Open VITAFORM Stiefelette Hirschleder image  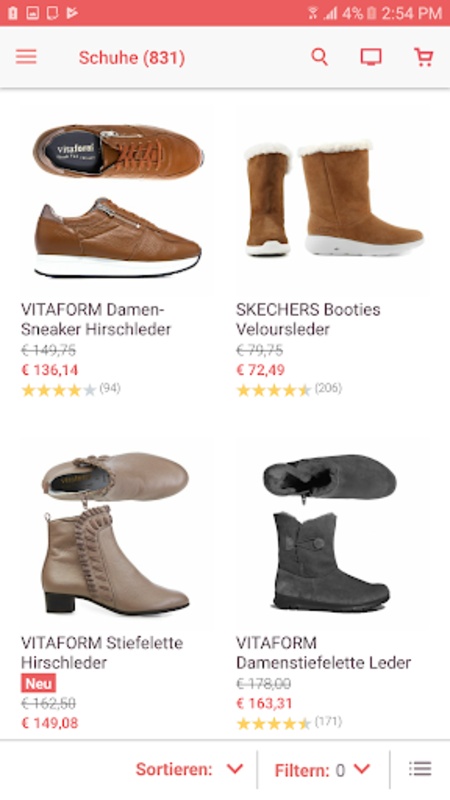pos(116,532)
